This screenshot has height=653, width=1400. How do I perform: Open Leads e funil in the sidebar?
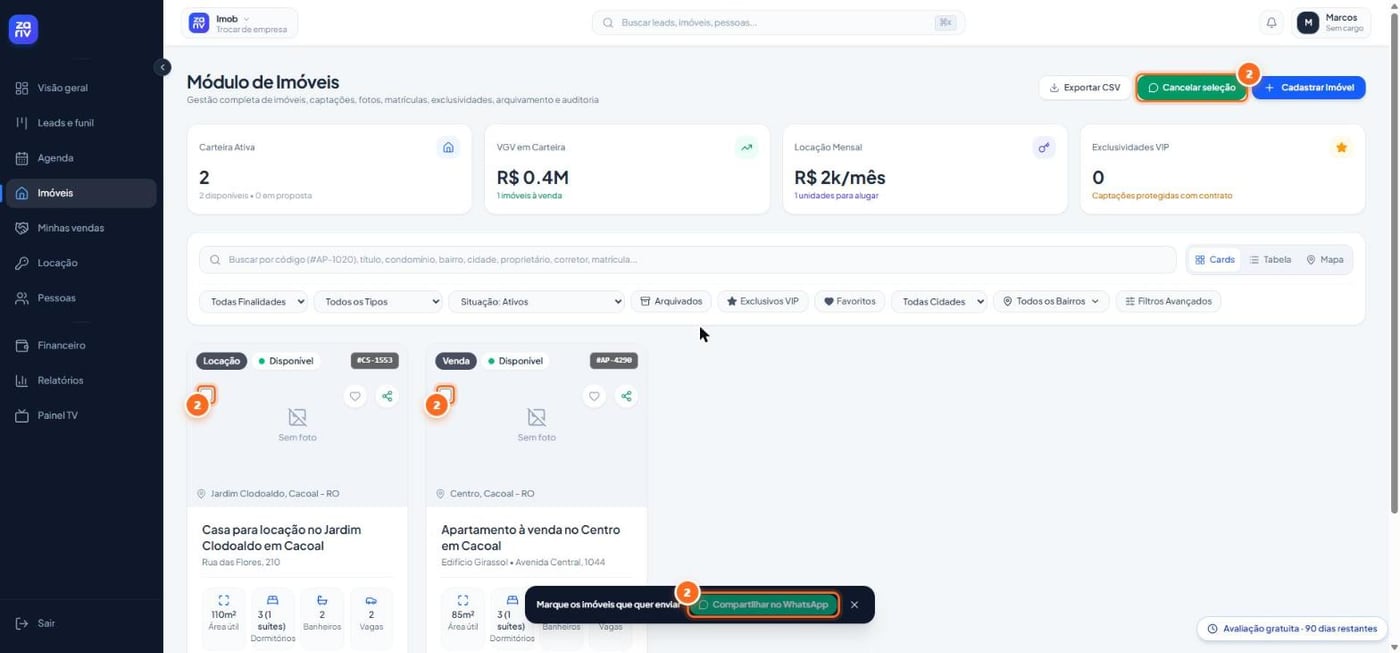click(80, 123)
